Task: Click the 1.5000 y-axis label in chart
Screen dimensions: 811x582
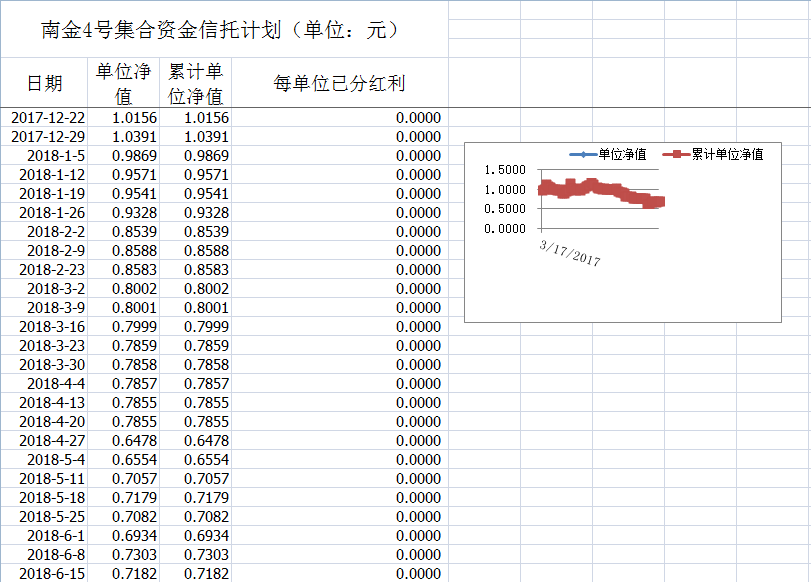Action: coord(504,170)
